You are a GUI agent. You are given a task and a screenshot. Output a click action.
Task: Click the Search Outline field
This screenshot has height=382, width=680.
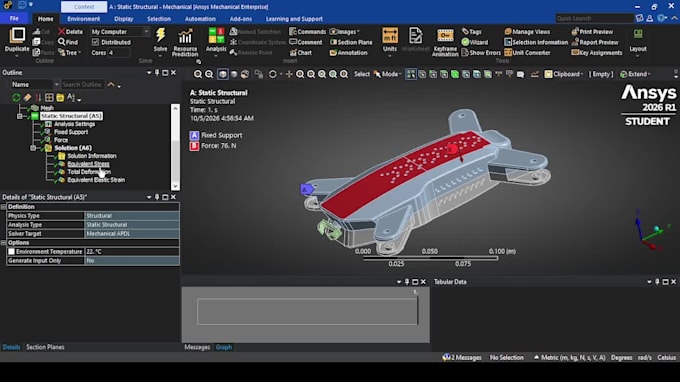(82, 85)
